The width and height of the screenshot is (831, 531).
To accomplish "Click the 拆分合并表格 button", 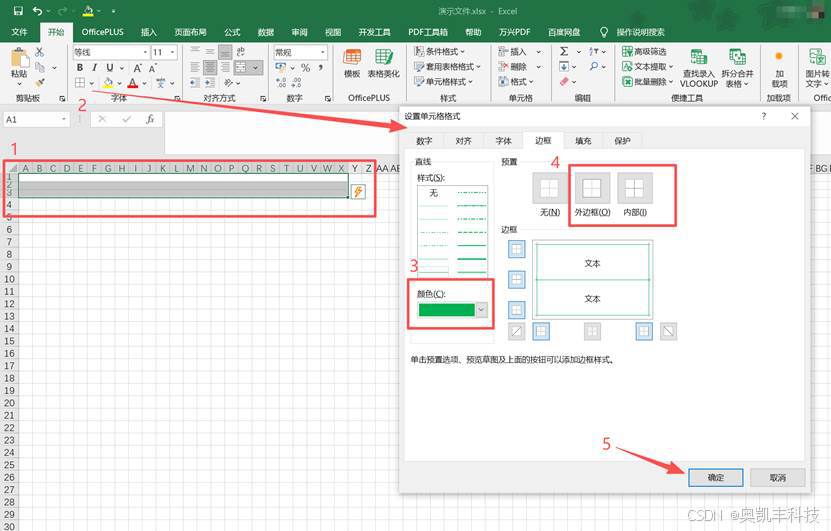I will [737, 68].
